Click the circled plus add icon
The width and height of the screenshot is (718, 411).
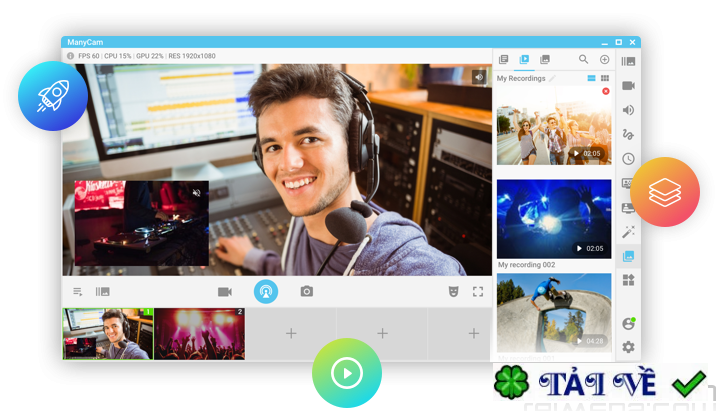604,59
